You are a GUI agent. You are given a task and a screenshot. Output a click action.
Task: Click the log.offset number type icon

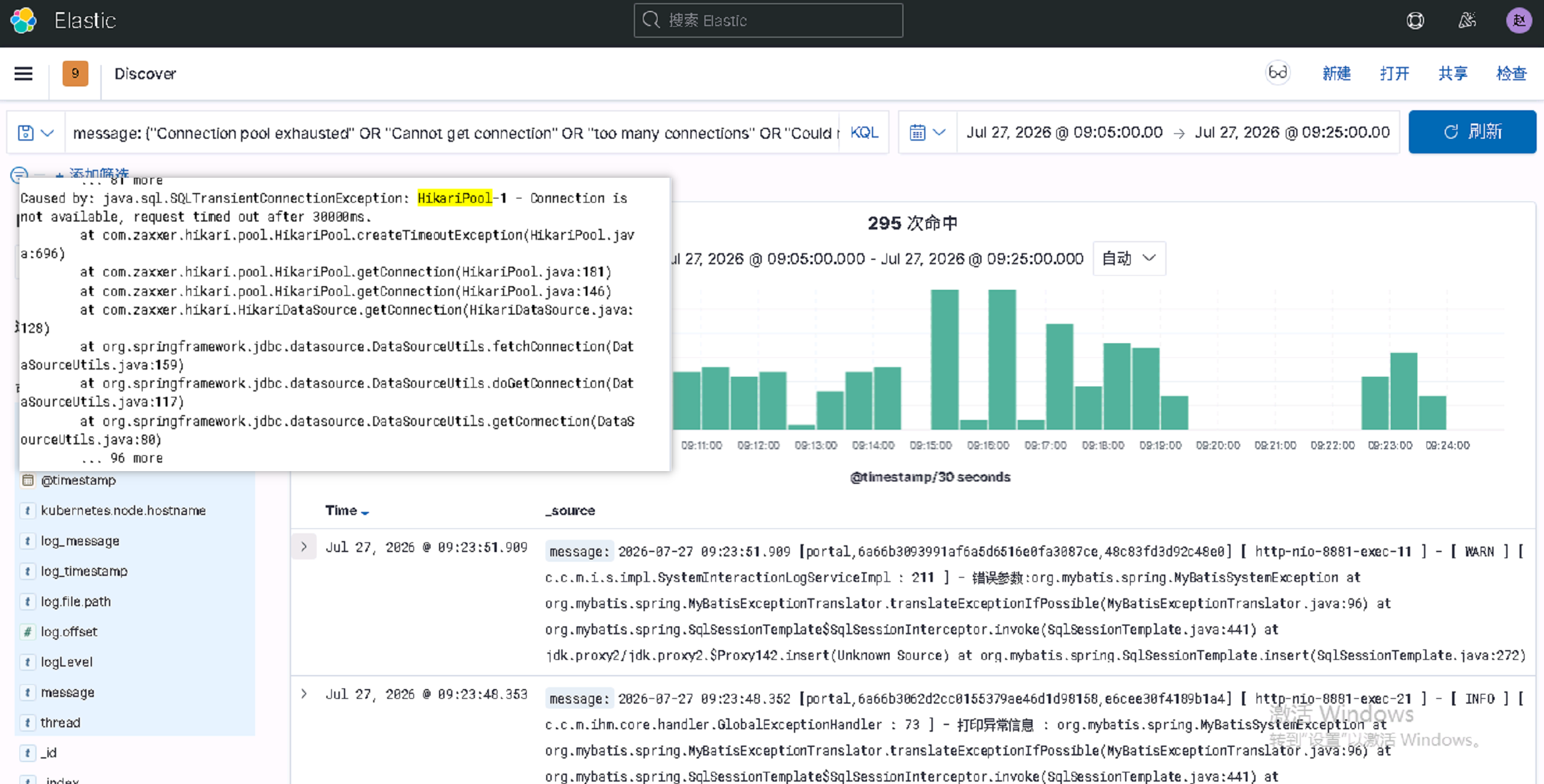tap(27, 632)
